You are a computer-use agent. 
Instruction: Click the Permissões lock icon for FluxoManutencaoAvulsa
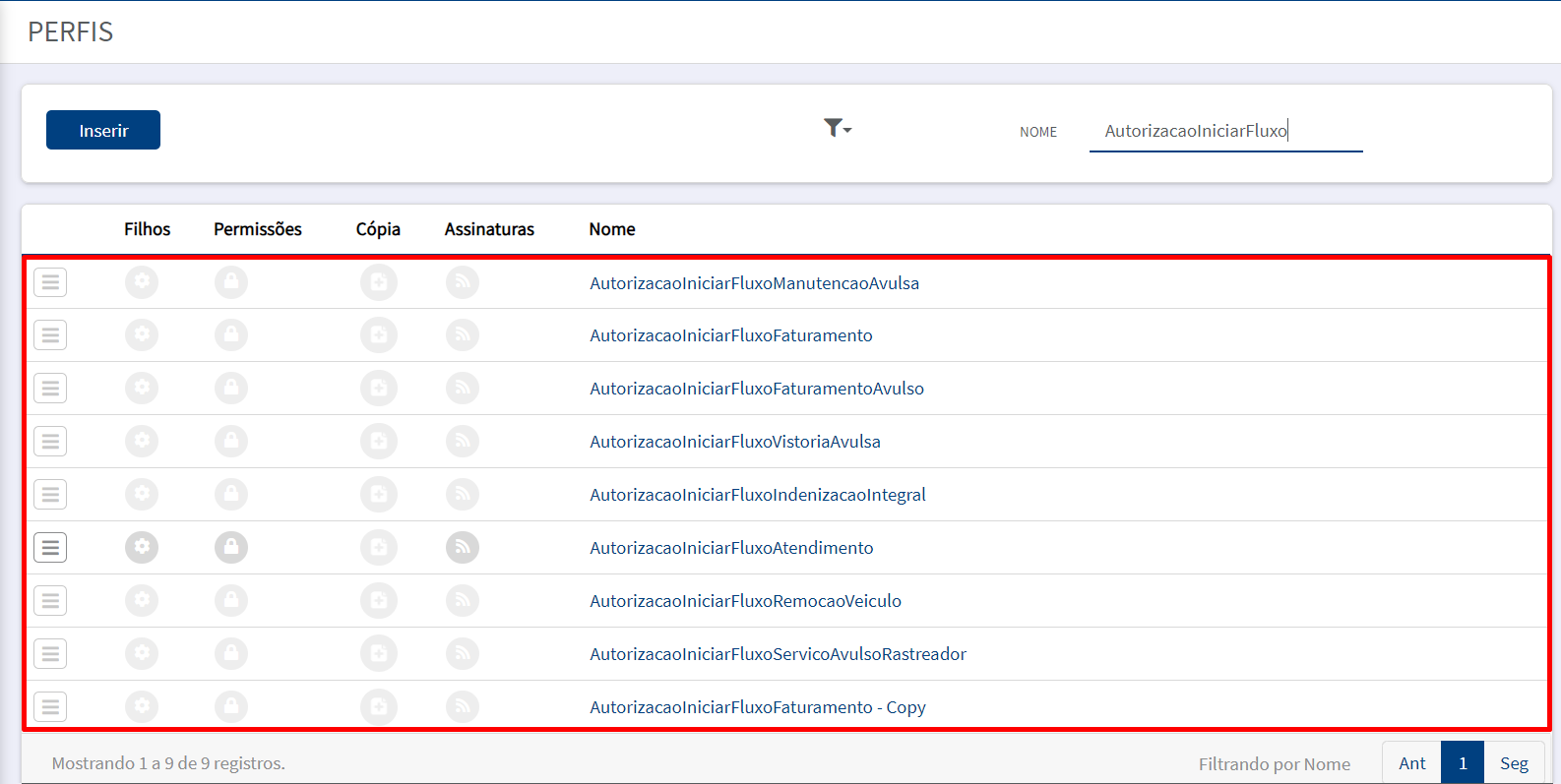(231, 282)
